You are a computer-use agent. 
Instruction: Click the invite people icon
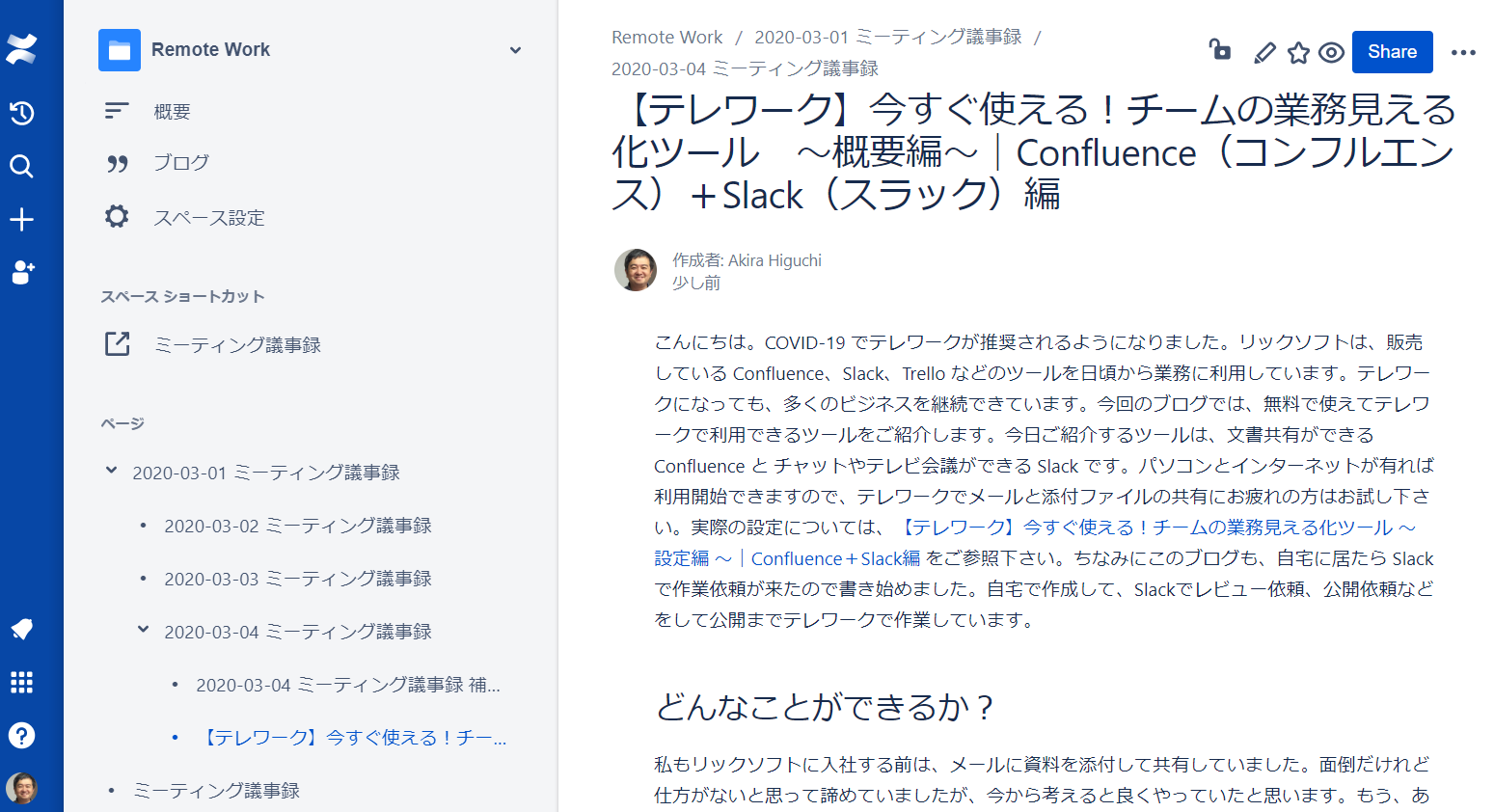pyautogui.click(x=22, y=273)
